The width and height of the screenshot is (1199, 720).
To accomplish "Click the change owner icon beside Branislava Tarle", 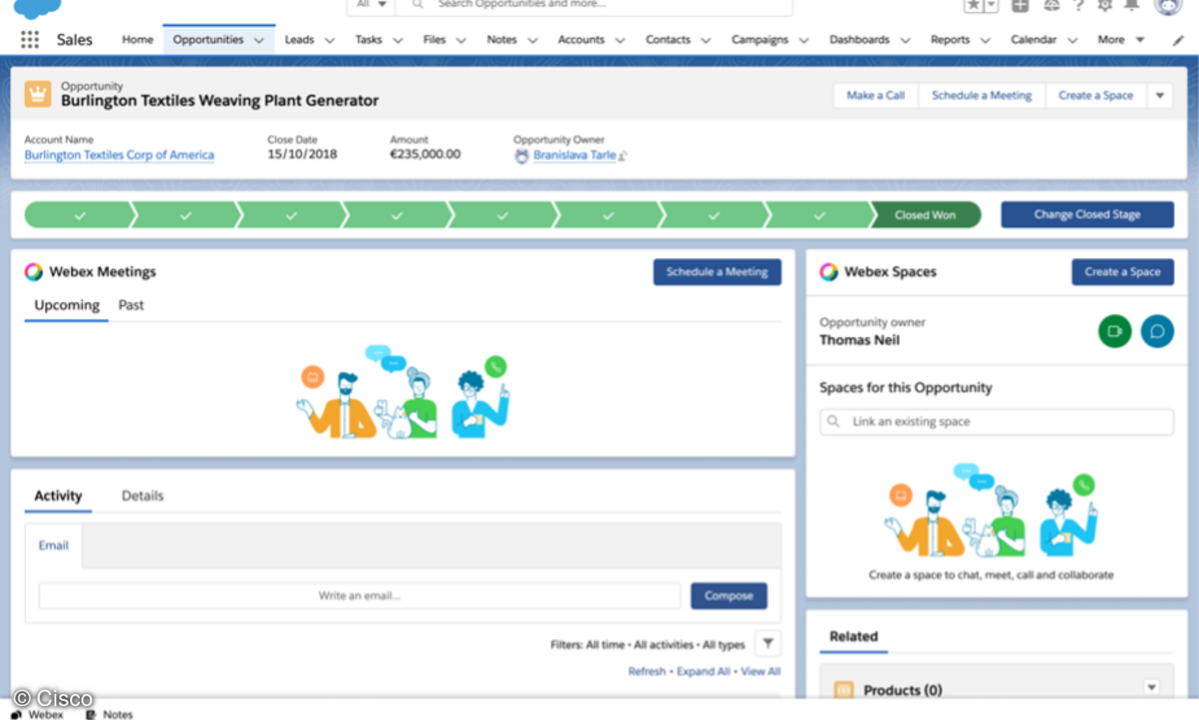I will (622, 156).
